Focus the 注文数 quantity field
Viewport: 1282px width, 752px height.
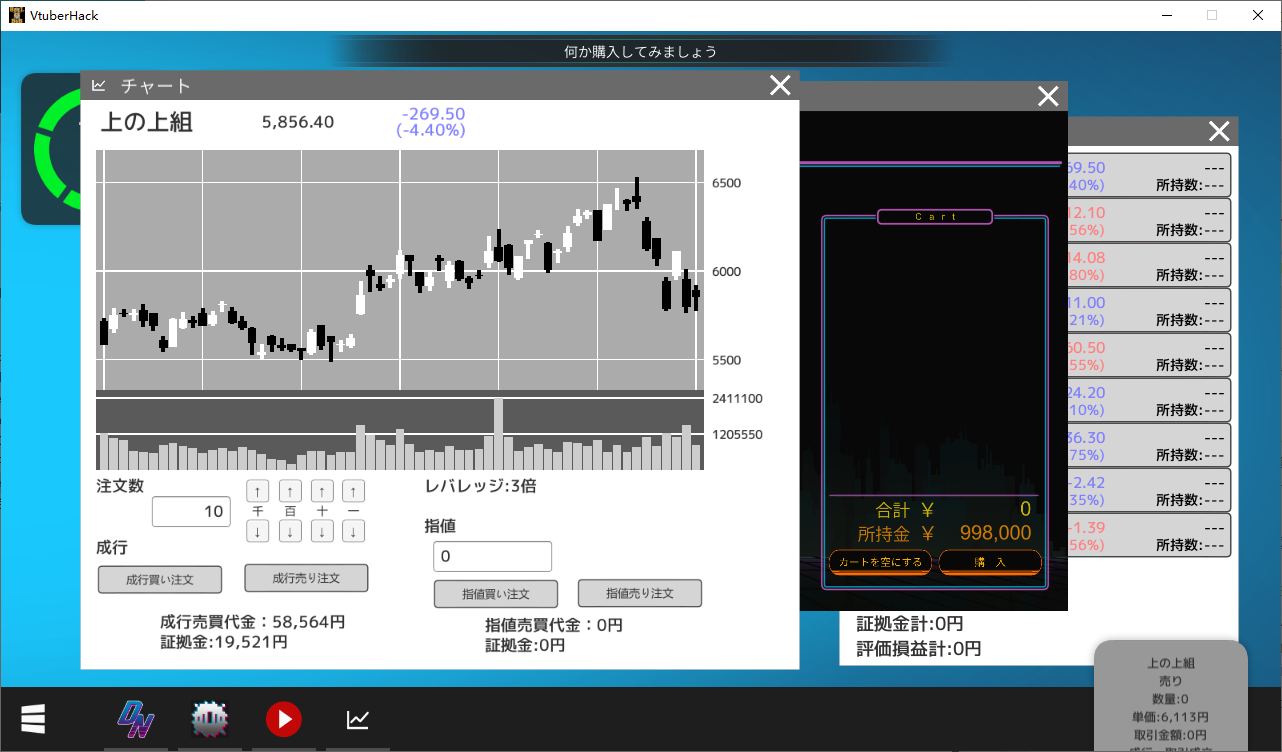point(191,511)
